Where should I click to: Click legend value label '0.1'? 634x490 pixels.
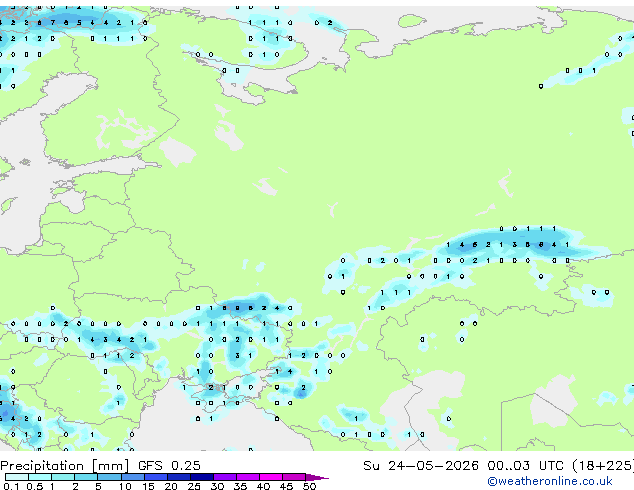(11, 486)
